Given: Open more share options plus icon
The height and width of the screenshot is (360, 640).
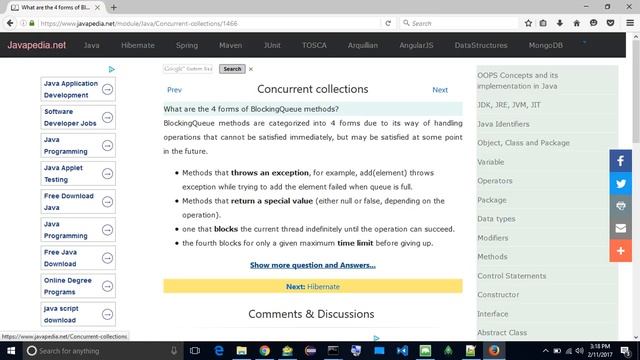Looking at the screenshot, I should (620, 251).
